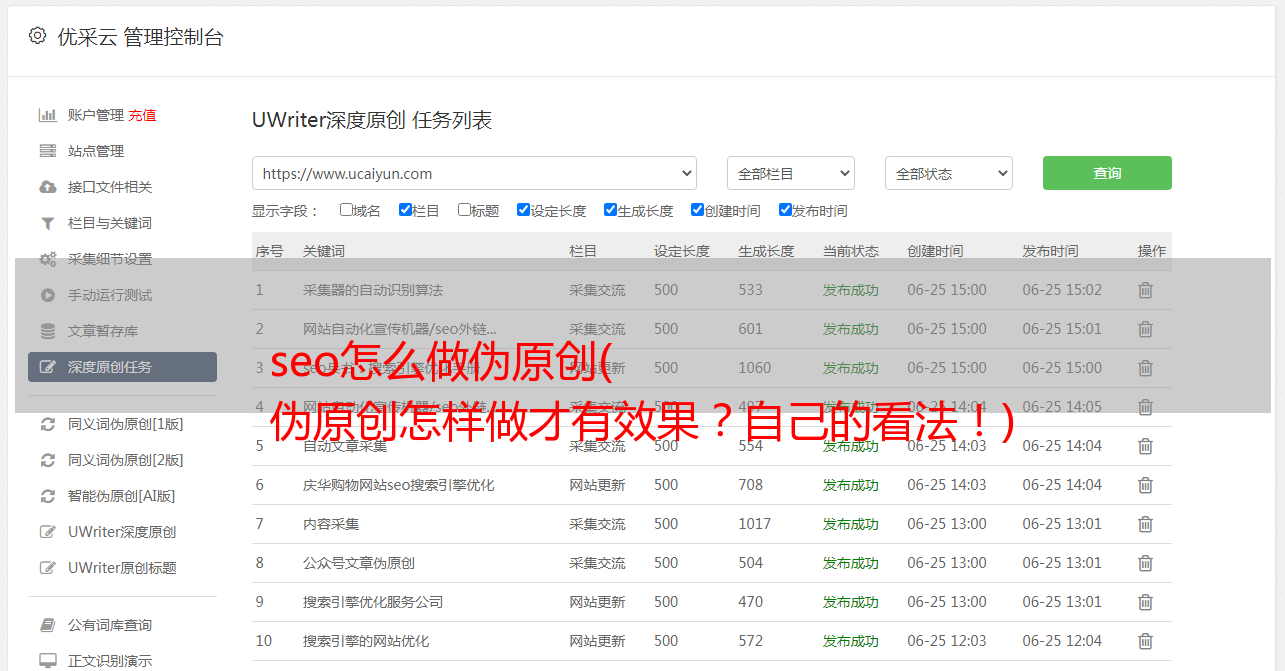Uncheck the 发布时间 field checkbox
This screenshot has width=1285, height=671.
(x=785, y=210)
